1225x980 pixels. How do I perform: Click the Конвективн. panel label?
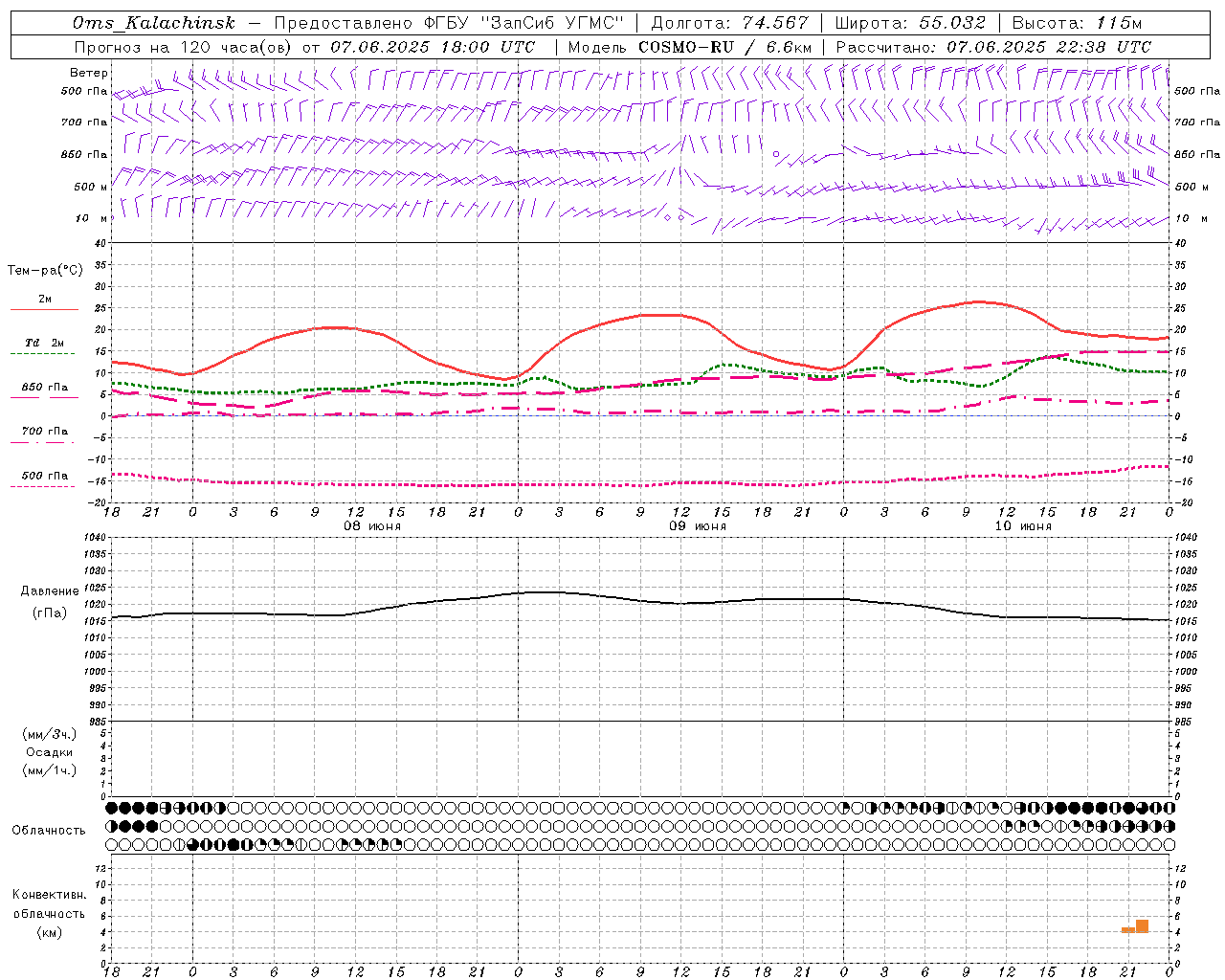point(49,895)
